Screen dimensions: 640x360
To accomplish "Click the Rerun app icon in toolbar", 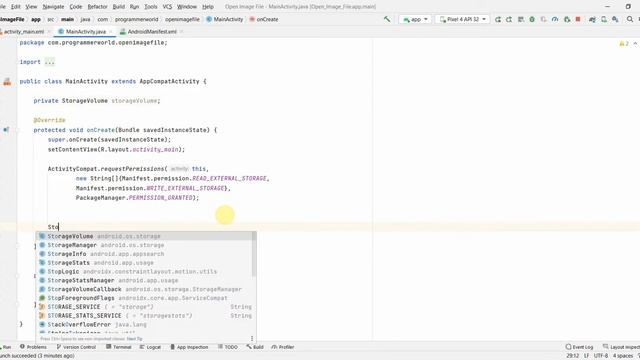I will click(x=498, y=19).
